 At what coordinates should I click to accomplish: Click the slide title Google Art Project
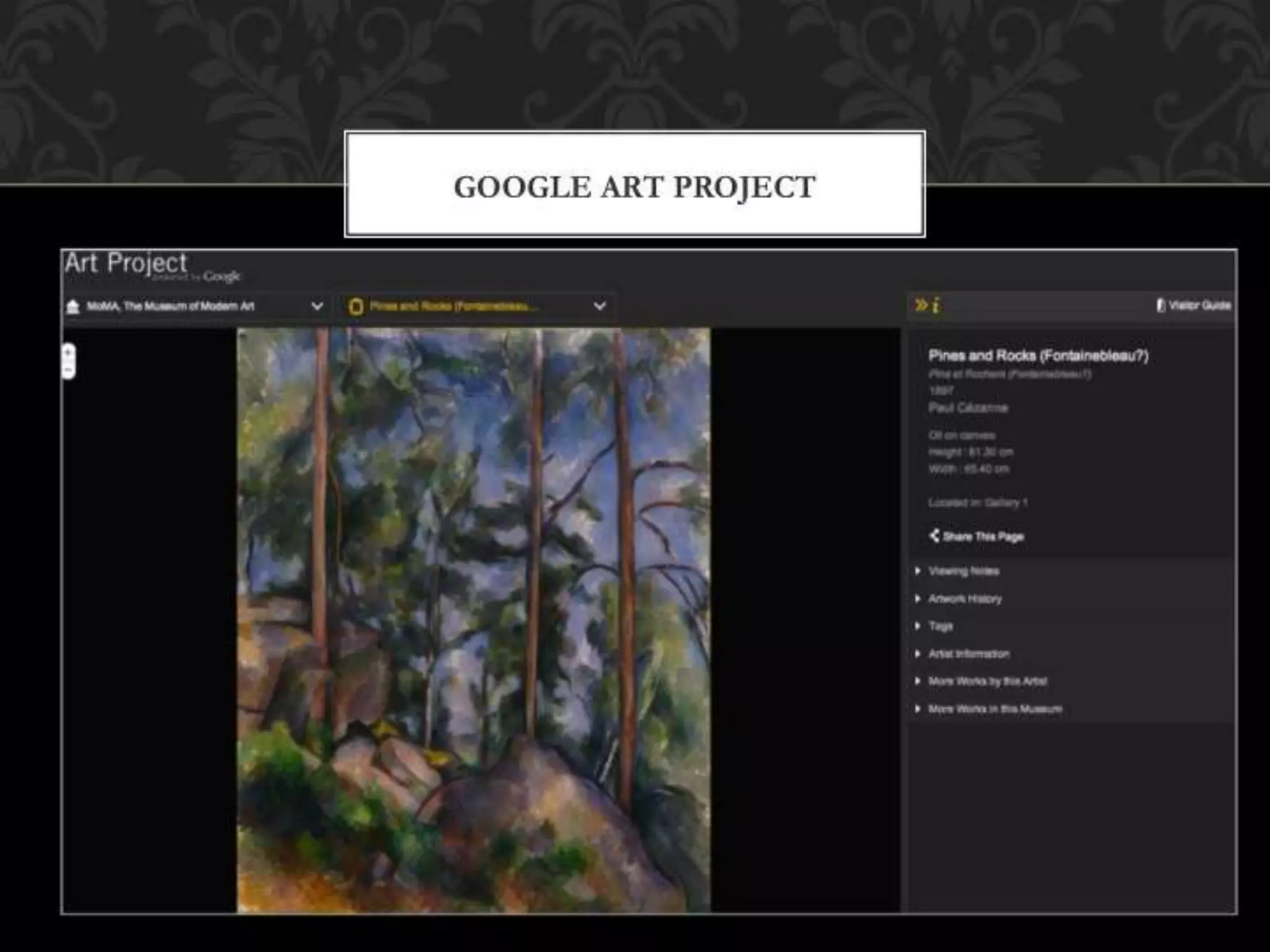pos(634,187)
